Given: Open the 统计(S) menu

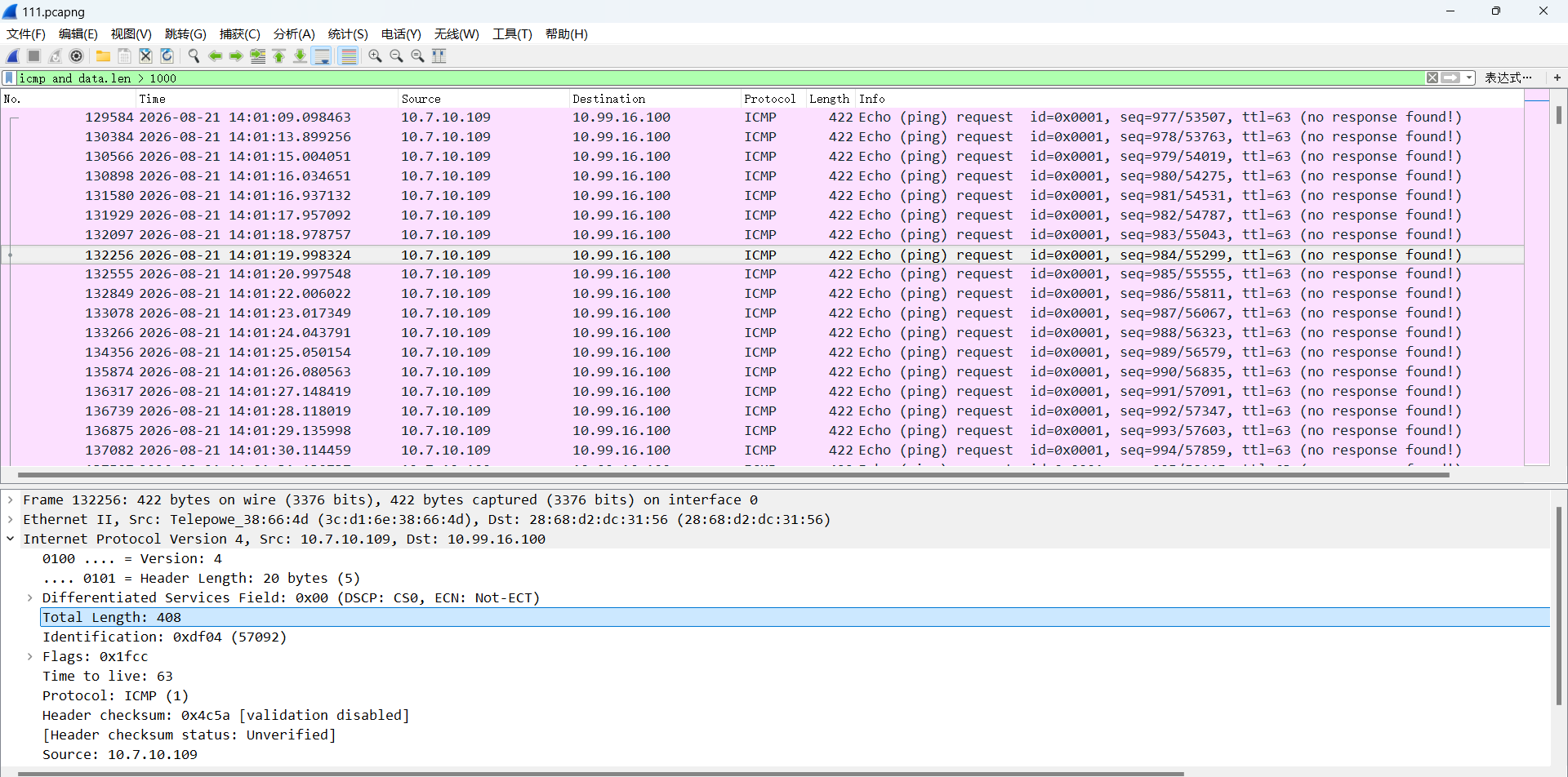Looking at the screenshot, I should point(348,33).
